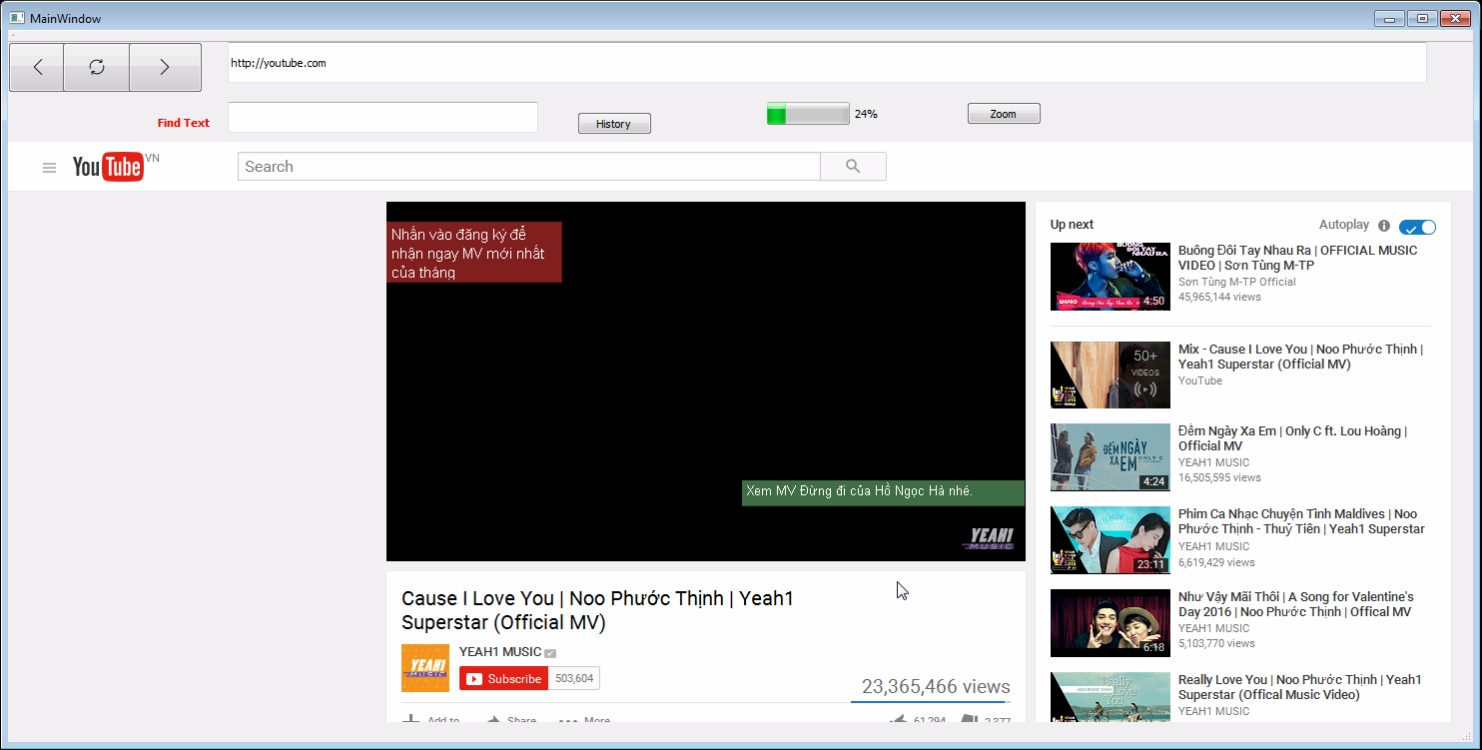Open Mix - Cause I Love You title
1482x750 pixels.
(1300, 357)
